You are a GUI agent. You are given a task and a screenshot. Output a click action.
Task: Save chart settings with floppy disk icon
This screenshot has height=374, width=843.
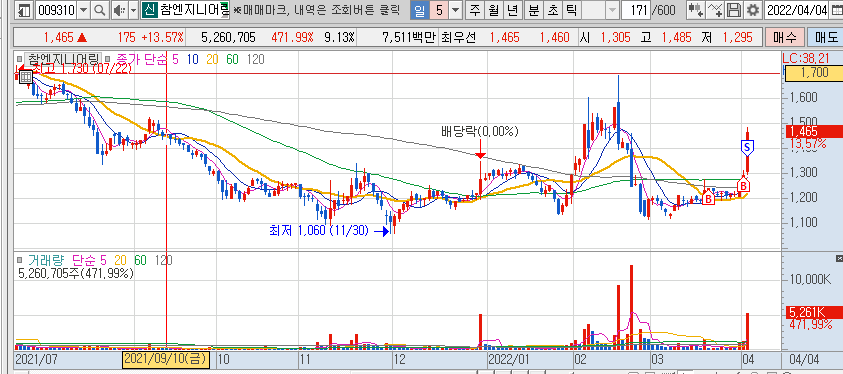tap(733, 10)
